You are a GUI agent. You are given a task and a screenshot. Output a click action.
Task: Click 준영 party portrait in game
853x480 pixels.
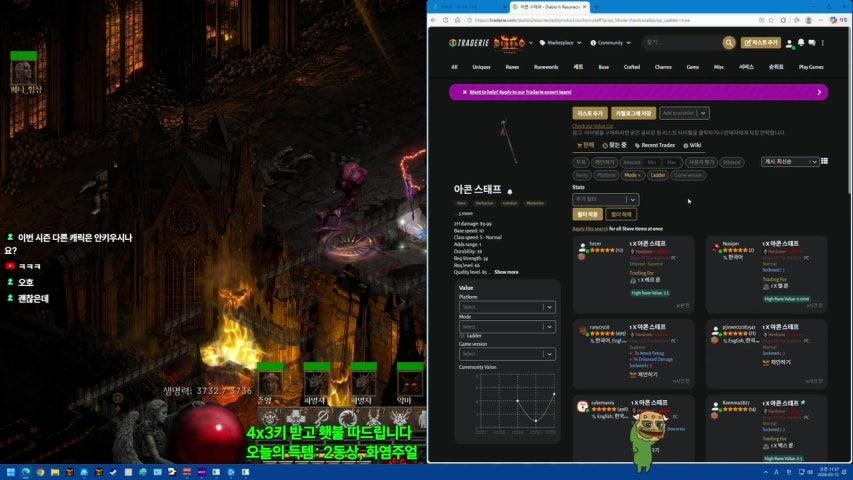tap(270, 383)
